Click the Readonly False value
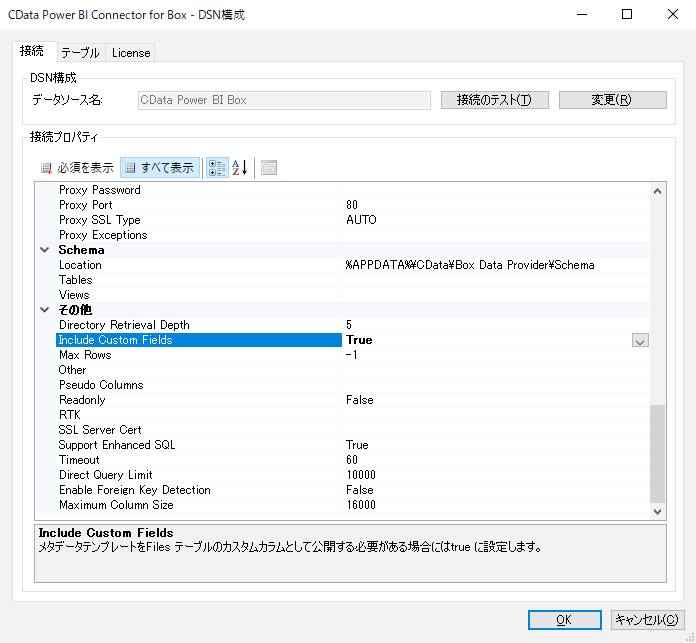 click(x=360, y=400)
